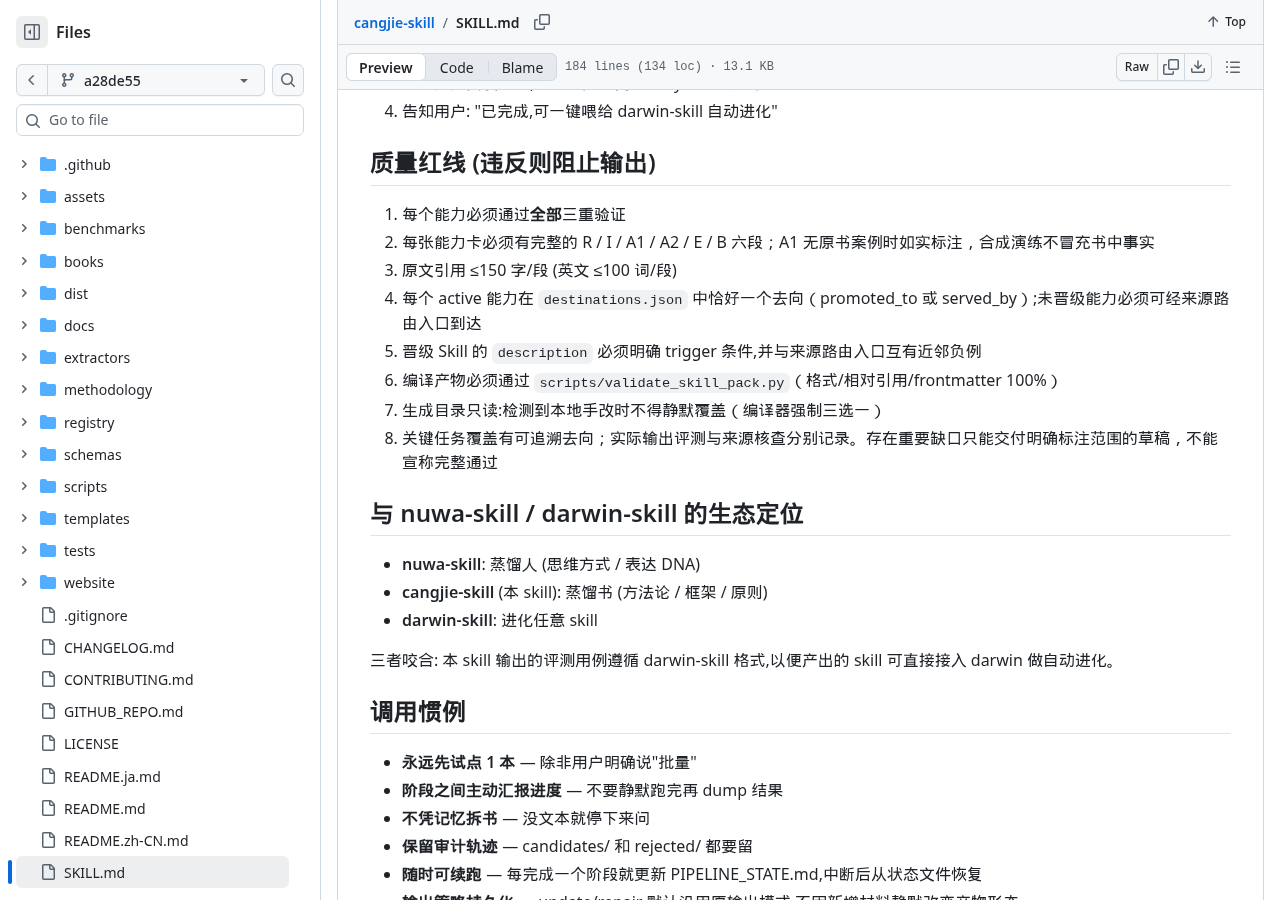The width and height of the screenshot is (1280, 900).
Task: Copy raw file contents
Action: 1171,67
